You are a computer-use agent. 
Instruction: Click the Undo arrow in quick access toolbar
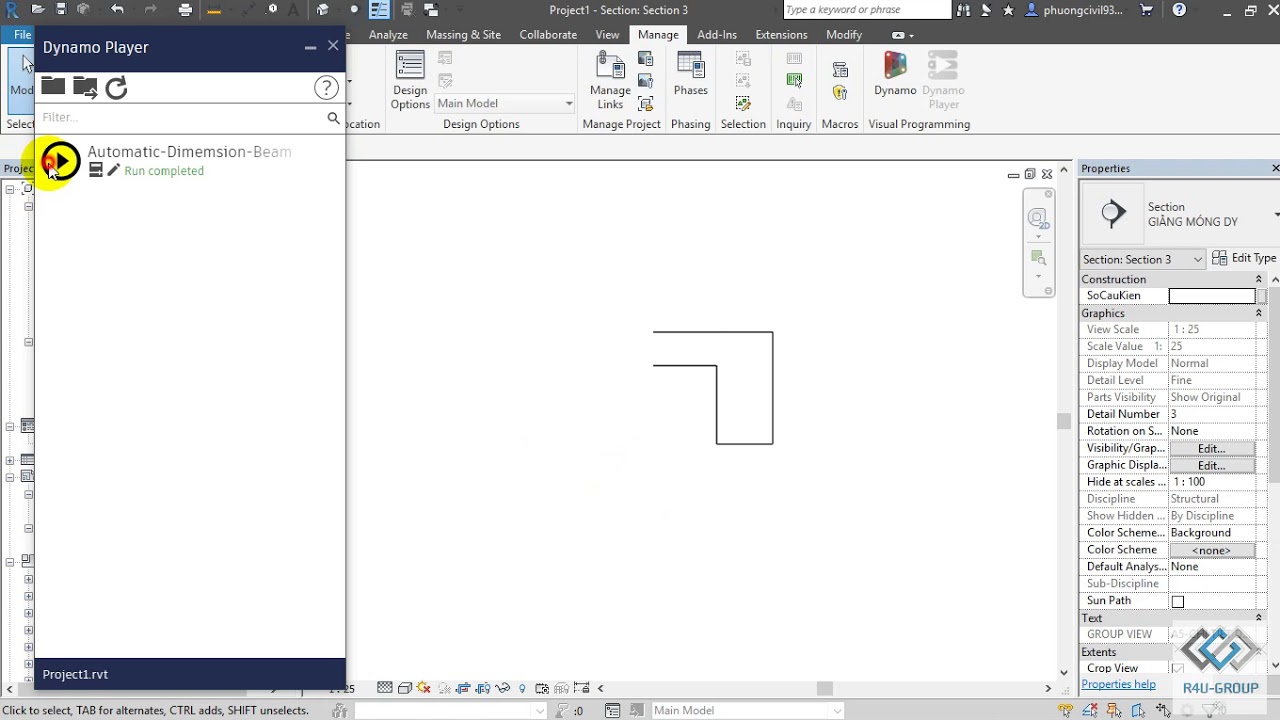pyautogui.click(x=117, y=10)
